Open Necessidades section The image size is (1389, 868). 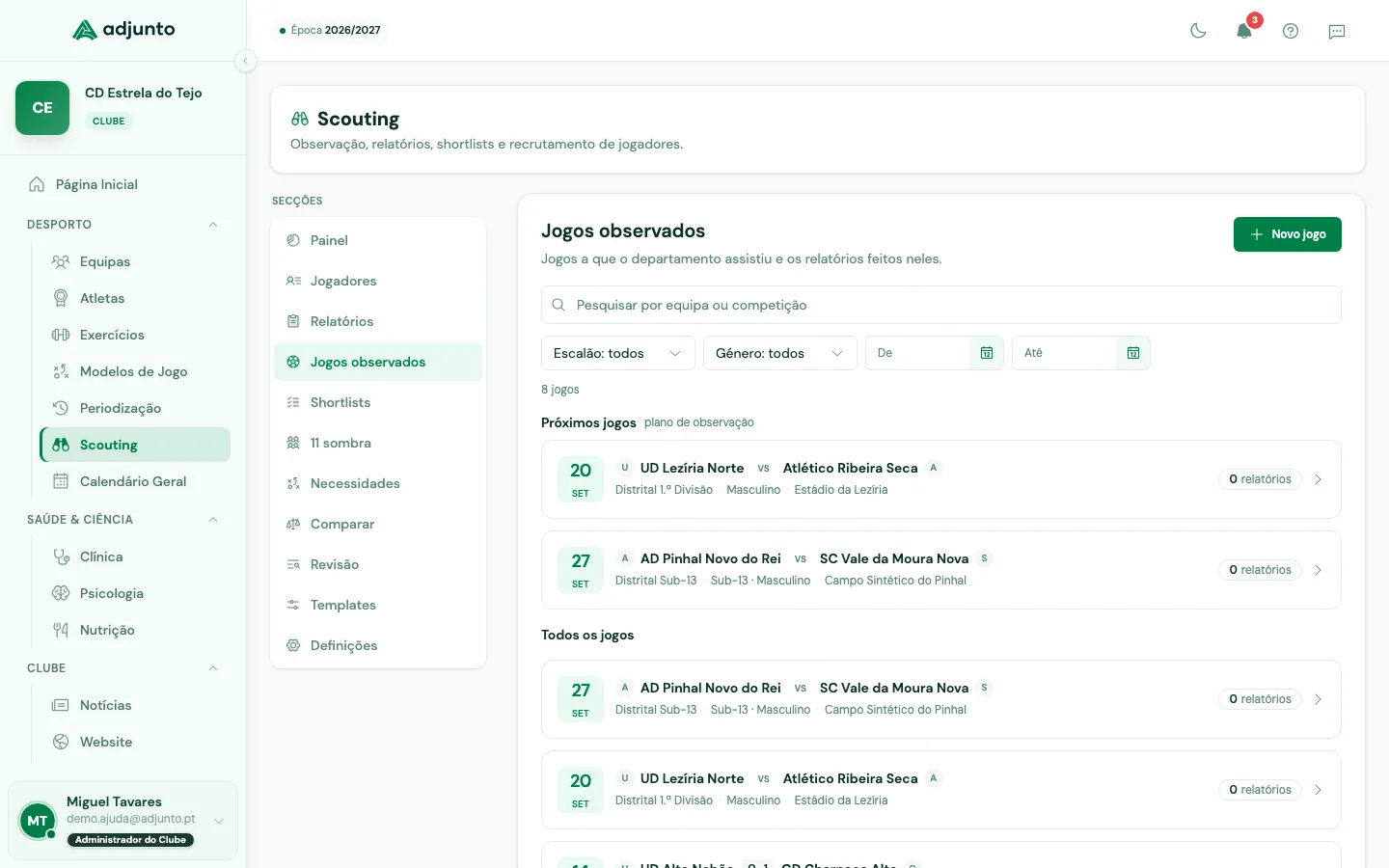coord(378,483)
